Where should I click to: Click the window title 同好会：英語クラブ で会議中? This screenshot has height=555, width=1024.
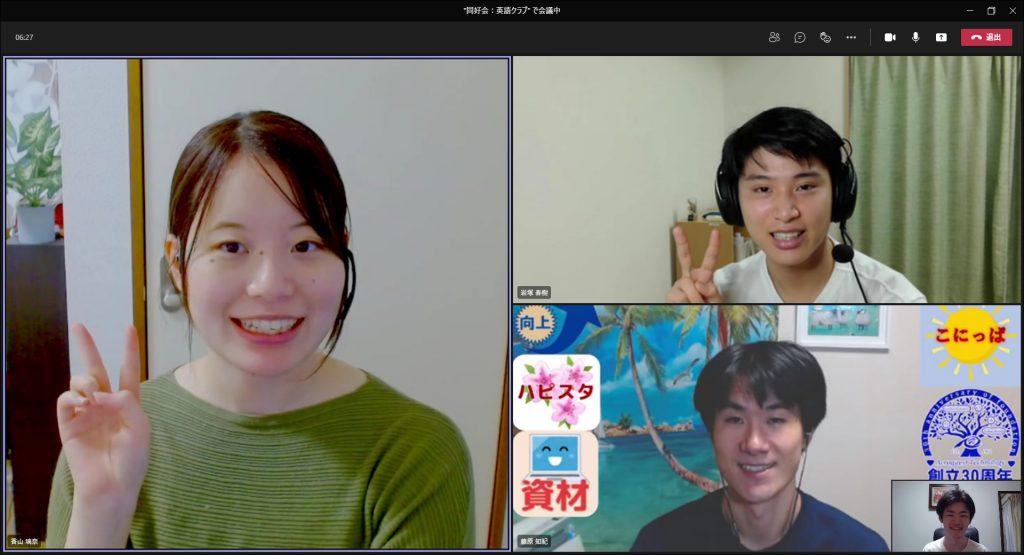(511, 10)
